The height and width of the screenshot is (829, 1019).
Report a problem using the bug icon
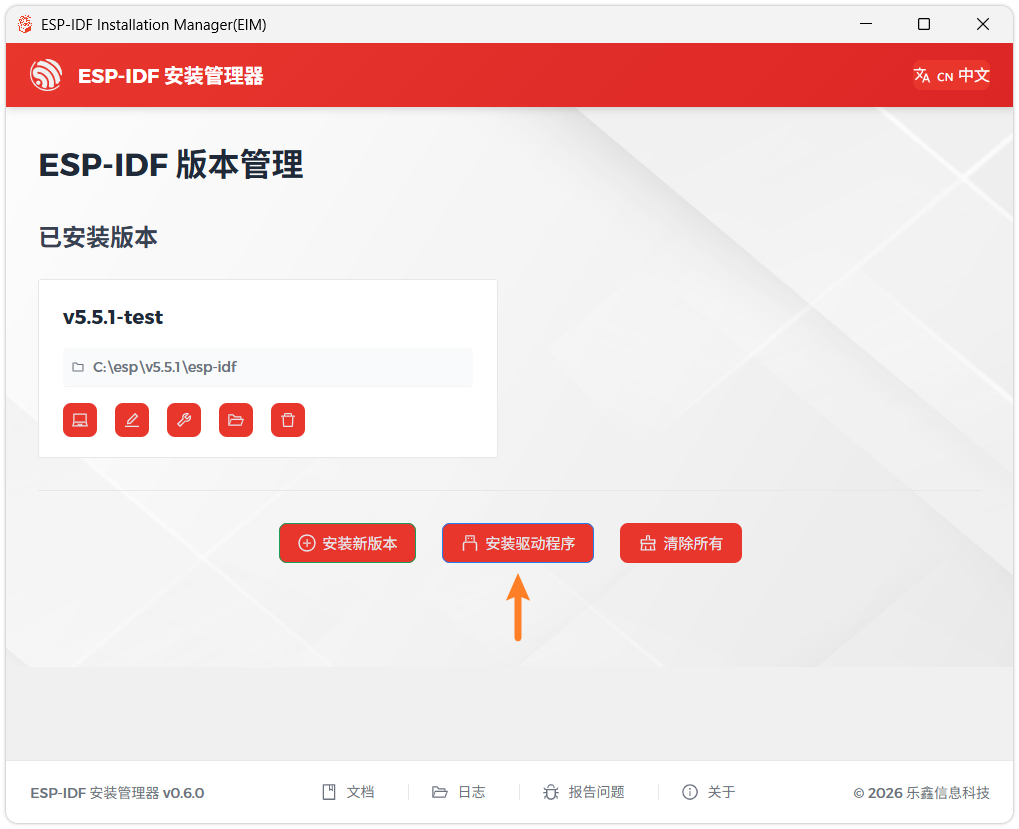point(552,791)
